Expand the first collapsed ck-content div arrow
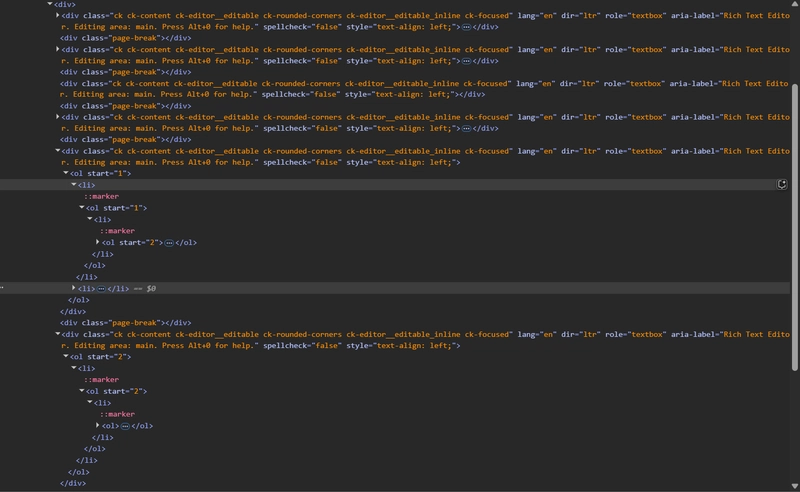Image resolution: width=800 pixels, height=492 pixels. (x=58, y=15)
